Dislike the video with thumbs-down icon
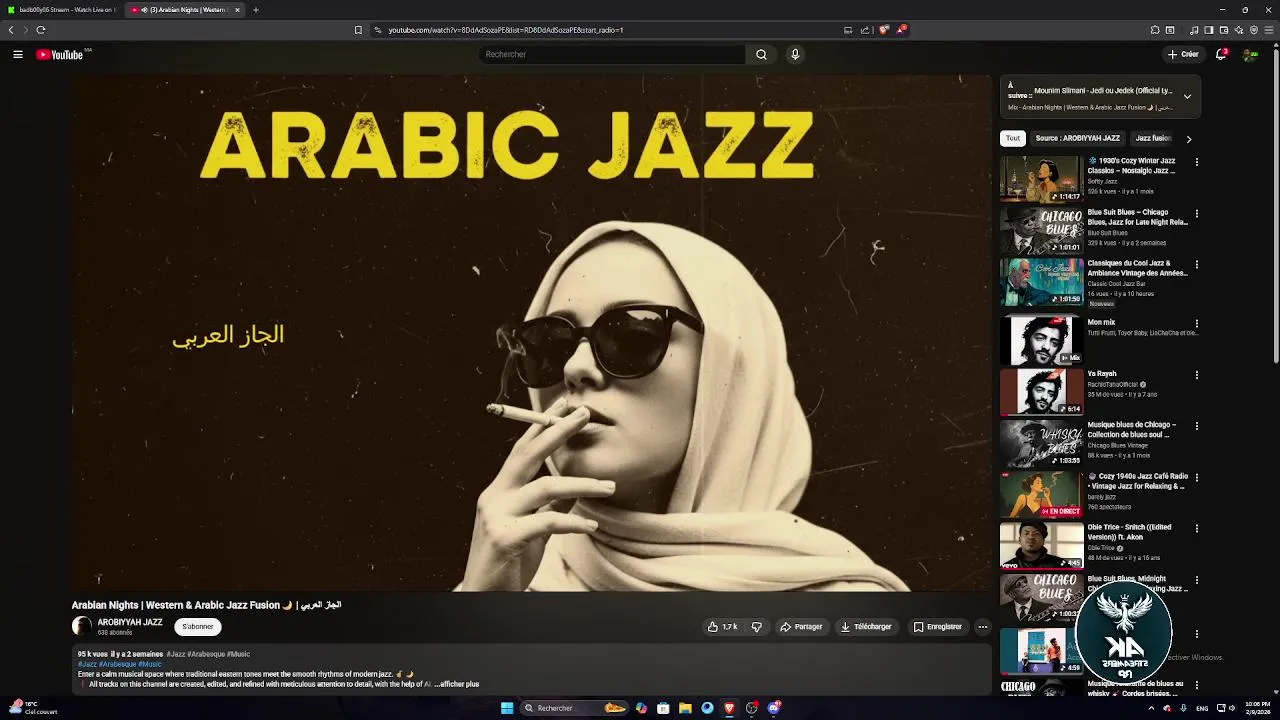Viewport: 1280px width, 720px height. point(757,627)
